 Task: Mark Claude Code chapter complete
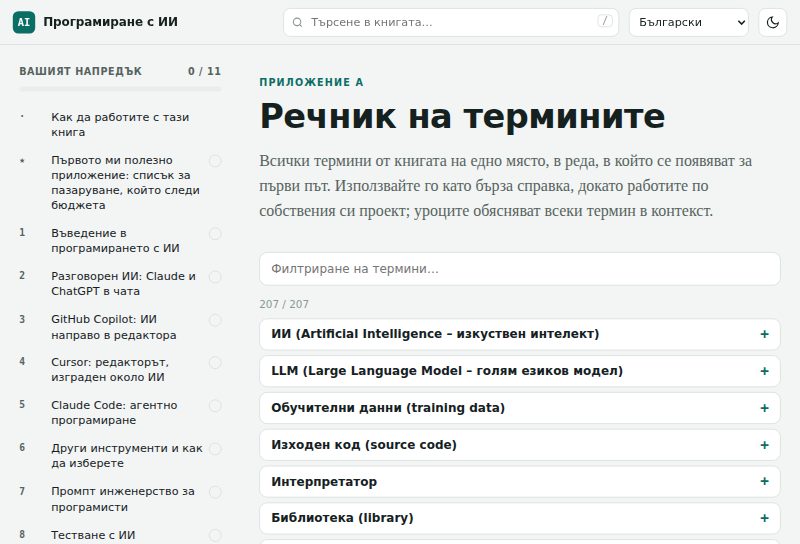pyautogui.click(x=215, y=406)
